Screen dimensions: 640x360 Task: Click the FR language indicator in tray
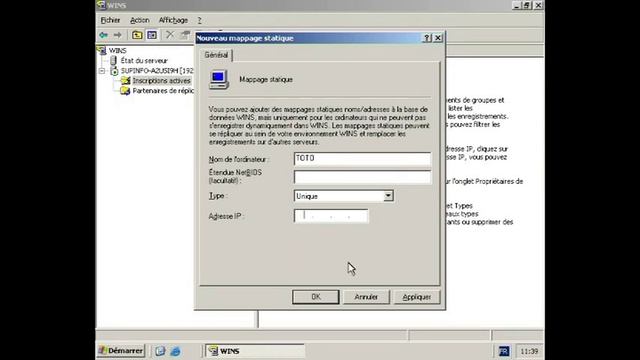pyautogui.click(x=504, y=351)
